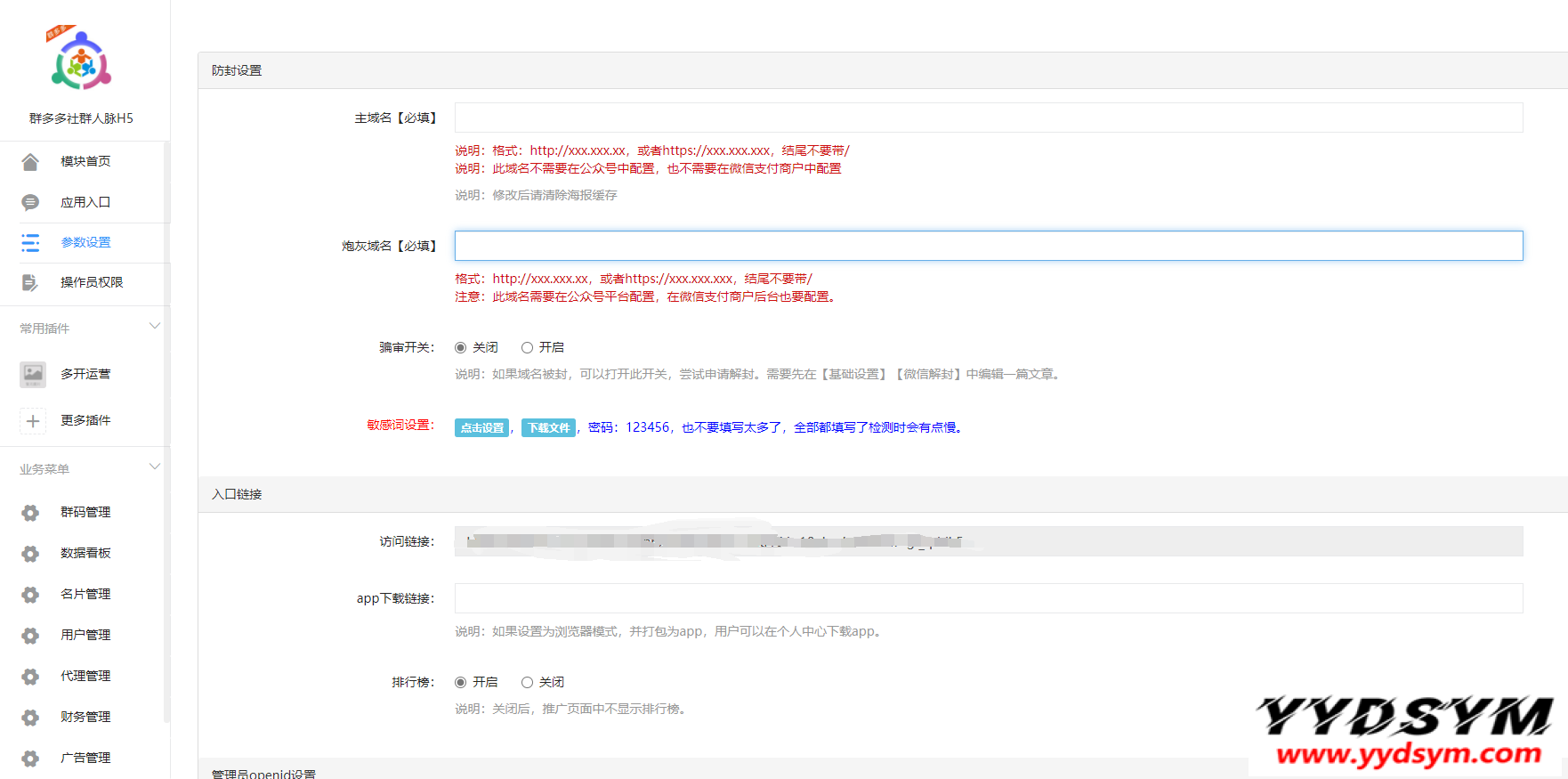Click the home icon beside 模块首页
The width and height of the screenshot is (1568, 779).
(30, 161)
